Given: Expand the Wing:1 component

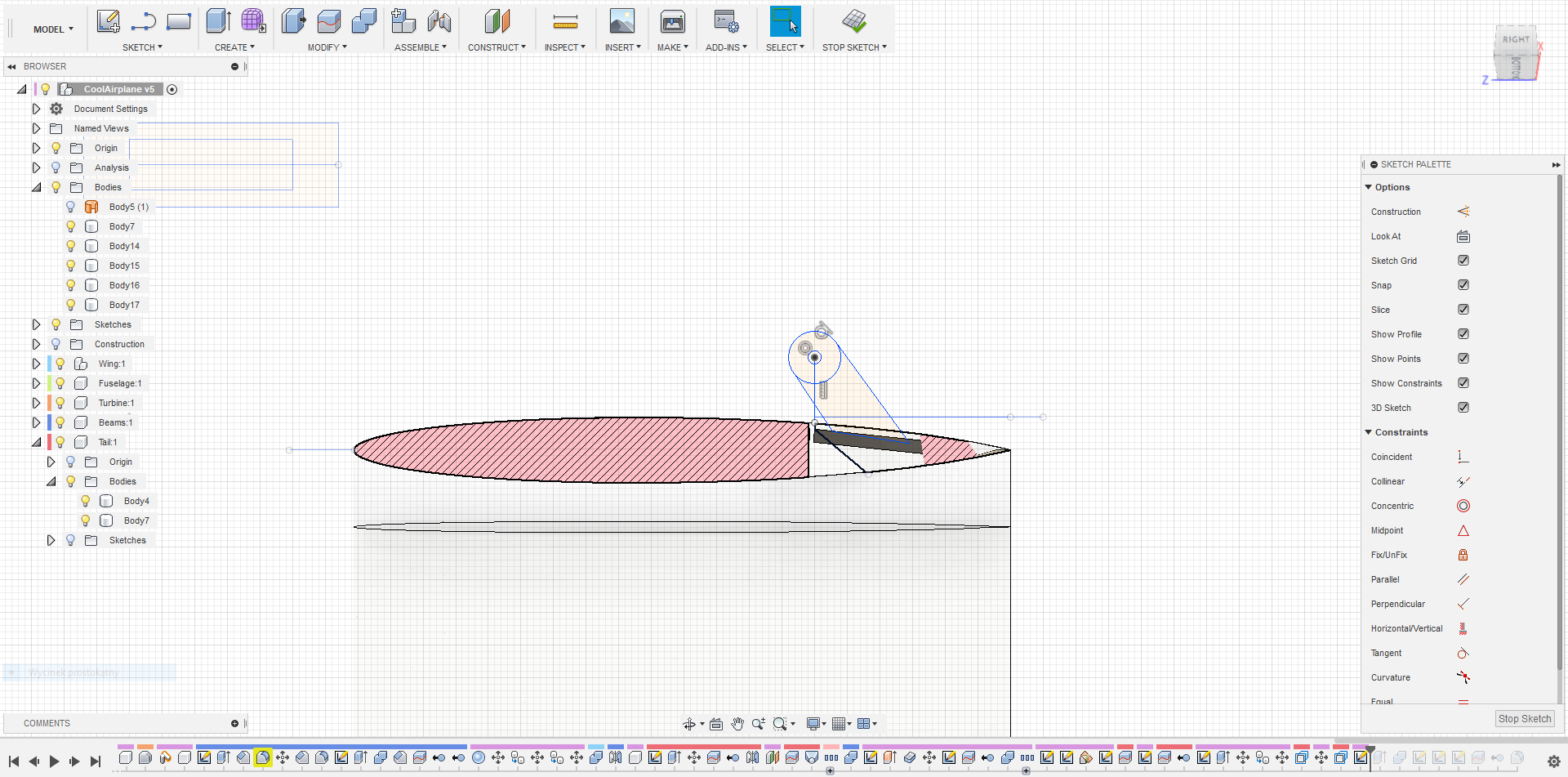Looking at the screenshot, I should click(x=36, y=364).
